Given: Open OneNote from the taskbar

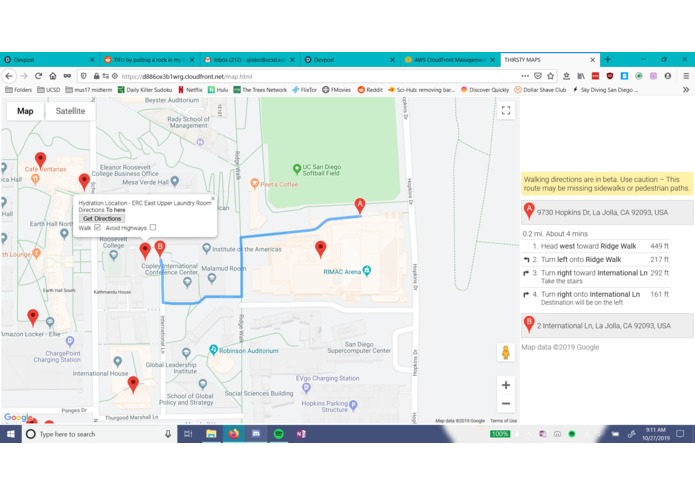Looking at the screenshot, I should [301, 434].
